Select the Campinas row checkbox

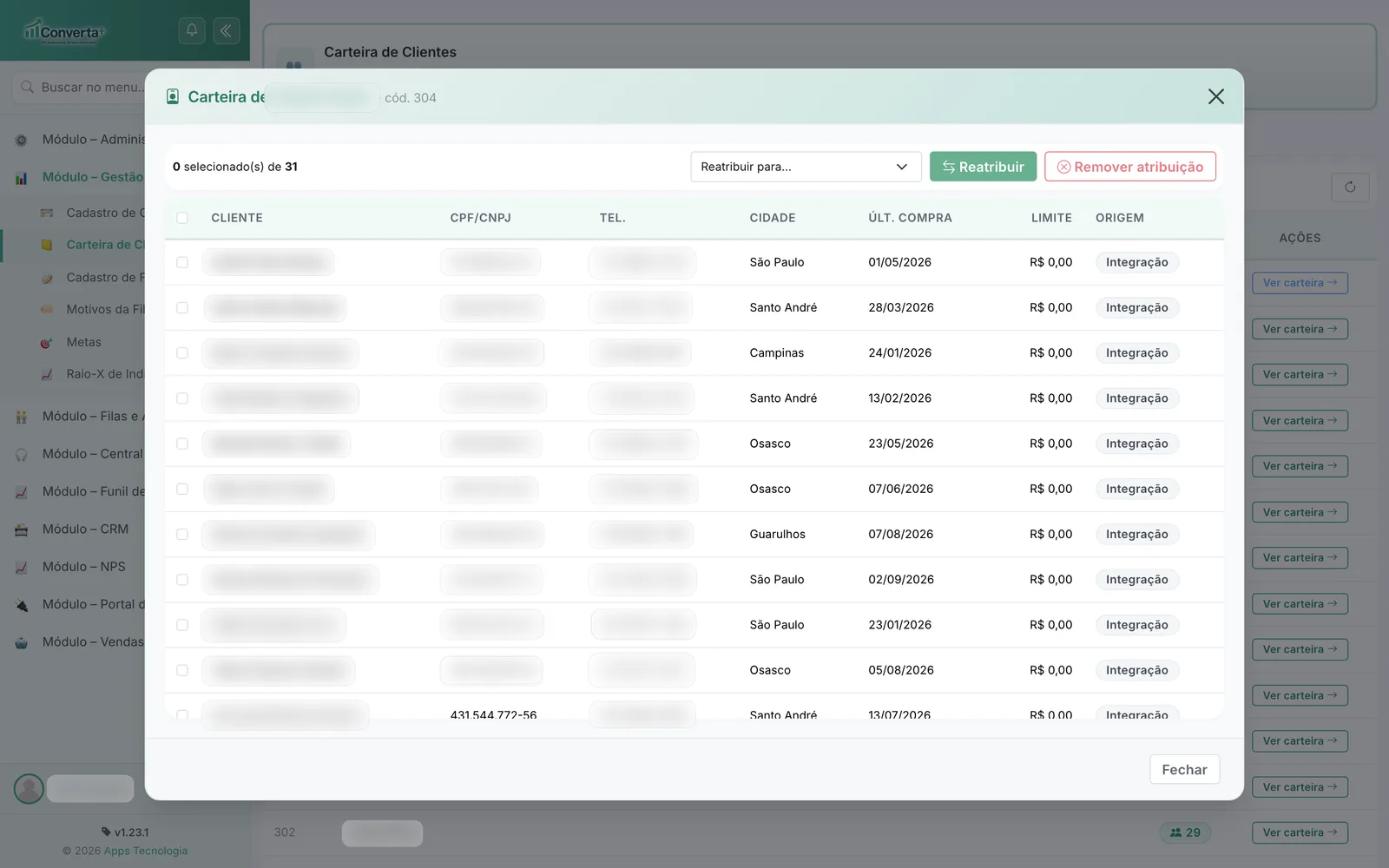pos(182,353)
